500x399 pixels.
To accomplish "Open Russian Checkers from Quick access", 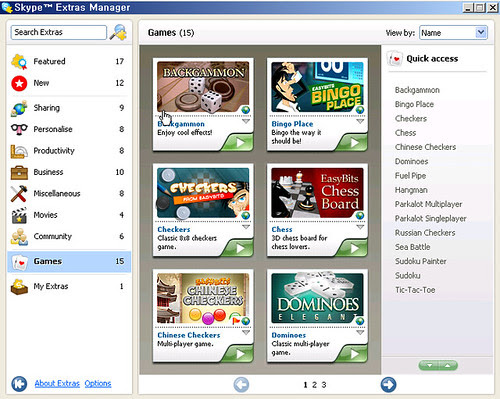I will click(x=425, y=233).
